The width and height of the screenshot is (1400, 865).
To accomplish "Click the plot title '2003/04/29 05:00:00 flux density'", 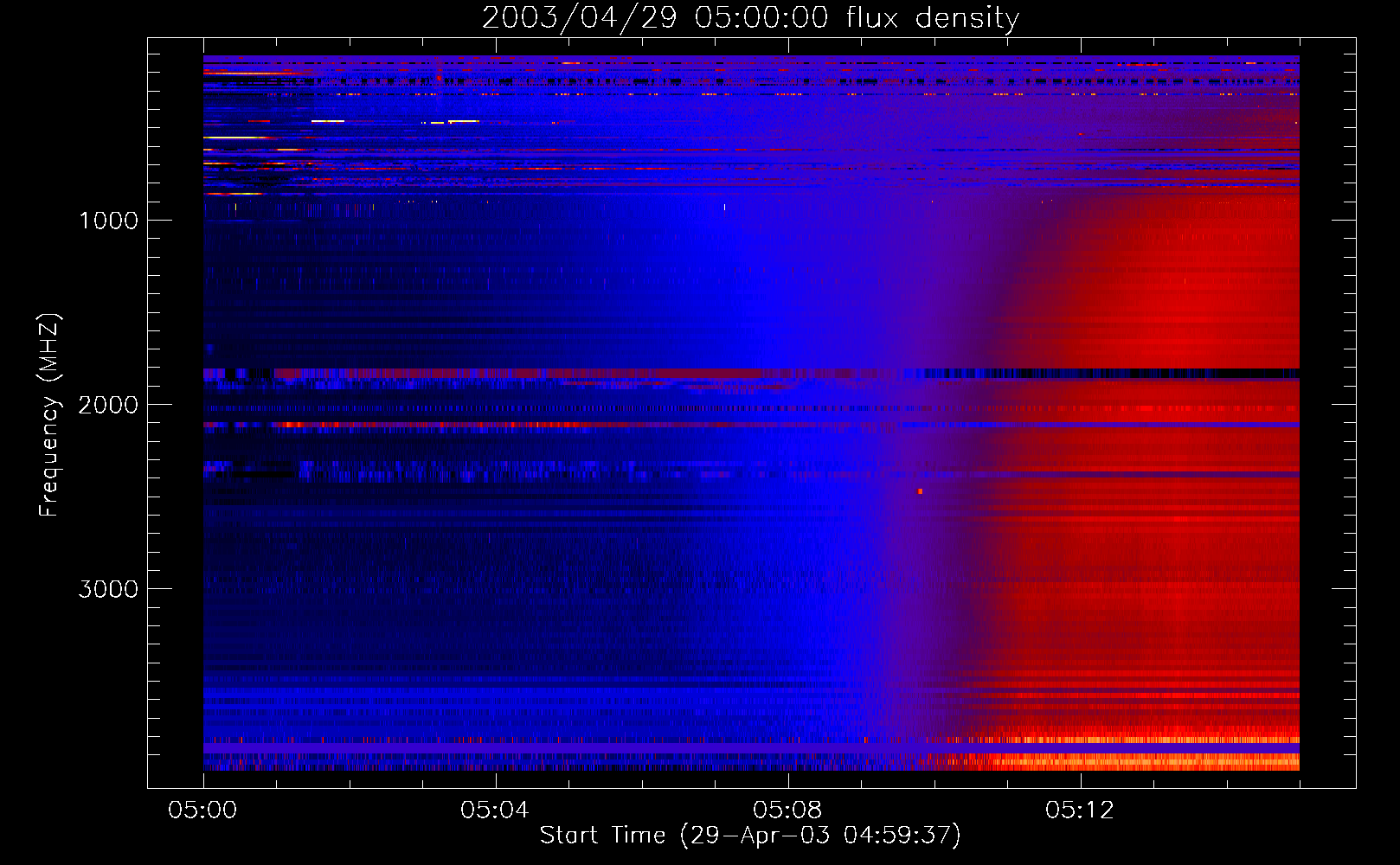I will [750, 17].
